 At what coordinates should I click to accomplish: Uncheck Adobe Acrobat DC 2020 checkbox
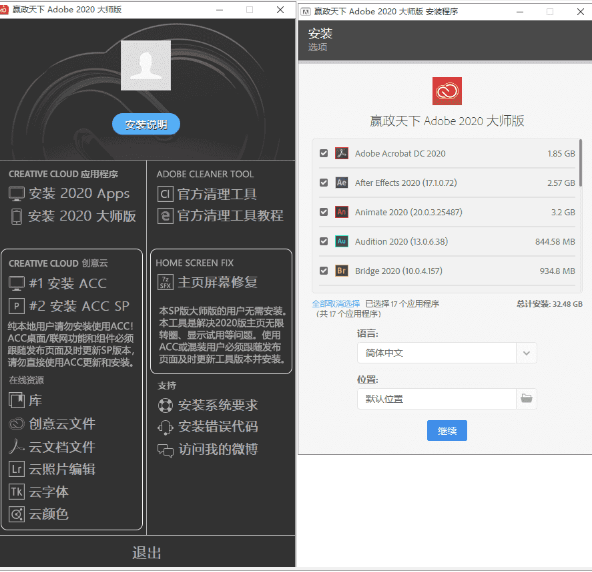click(x=324, y=153)
